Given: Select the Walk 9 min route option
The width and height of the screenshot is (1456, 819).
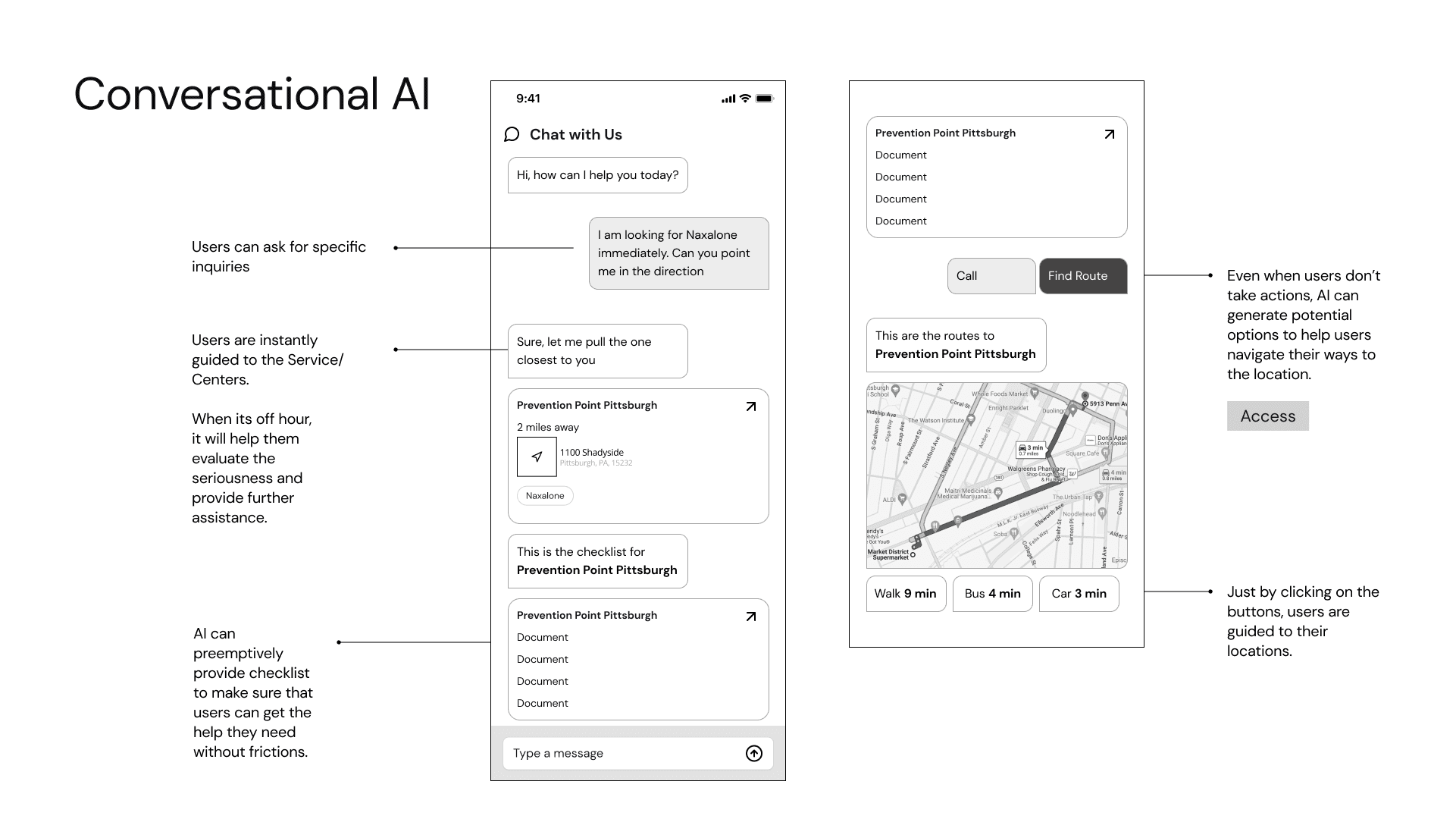Looking at the screenshot, I should (905, 594).
